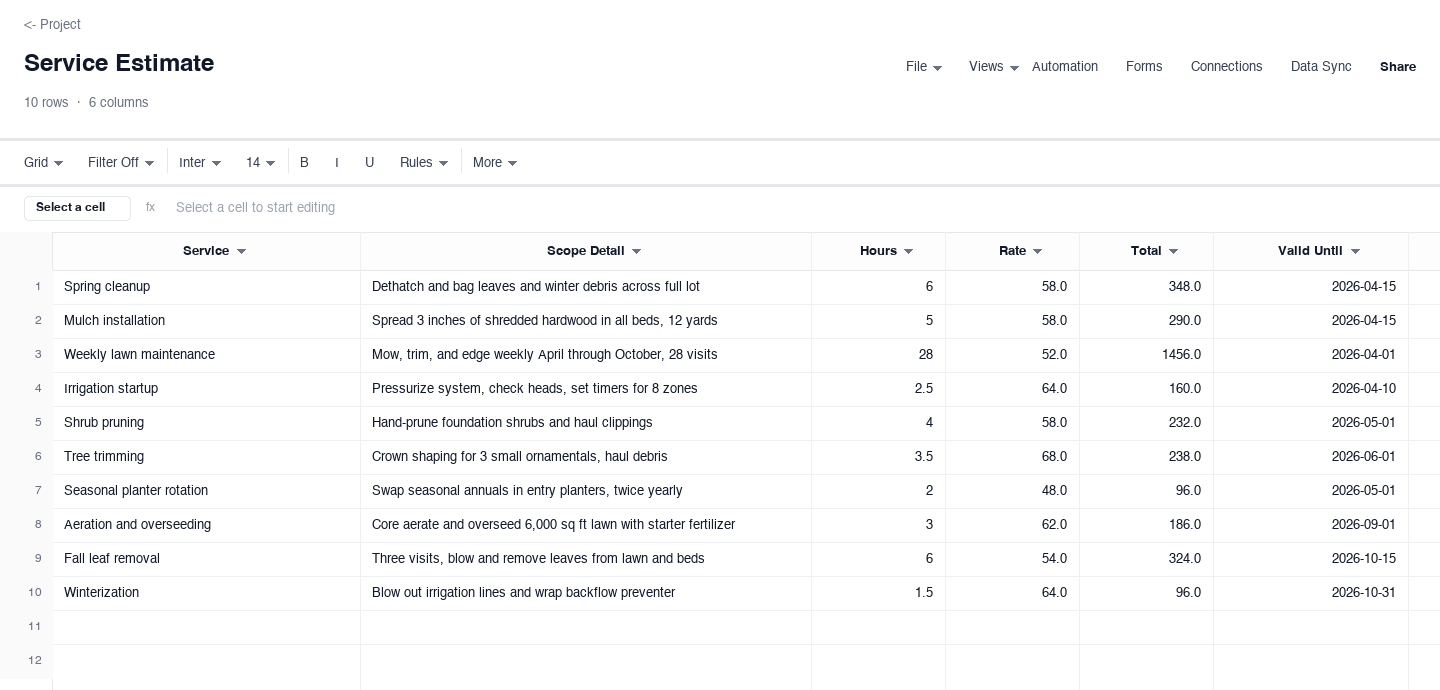Open the File menu
Image resolution: width=1440 pixels, height=690 pixels.
[924, 67]
